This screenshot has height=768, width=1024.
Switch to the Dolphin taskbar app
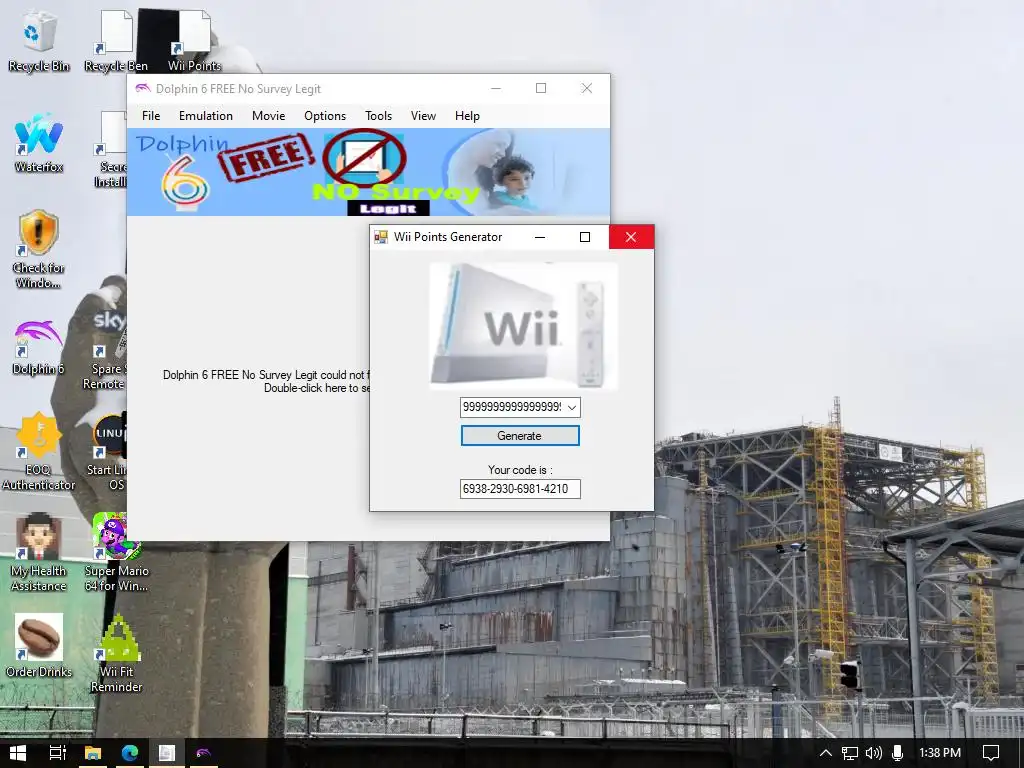point(203,753)
